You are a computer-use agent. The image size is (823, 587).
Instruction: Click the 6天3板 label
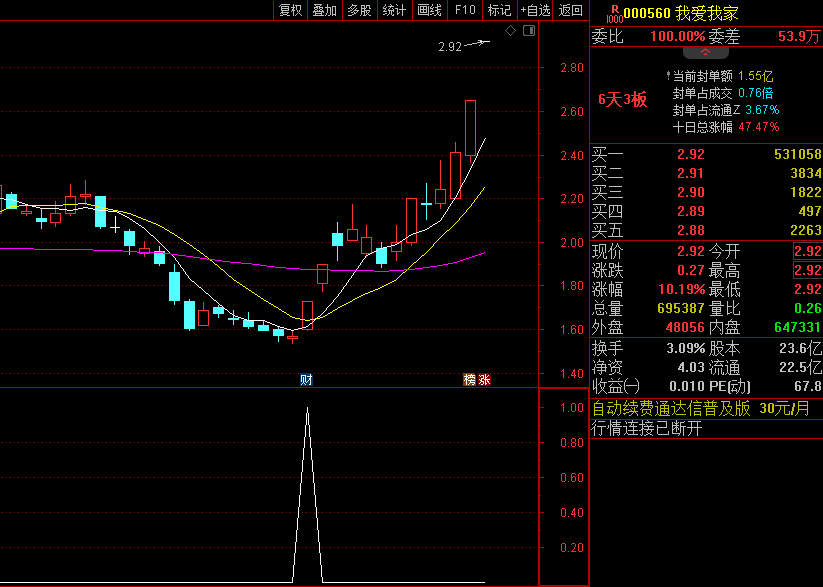[x=622, y=100]
